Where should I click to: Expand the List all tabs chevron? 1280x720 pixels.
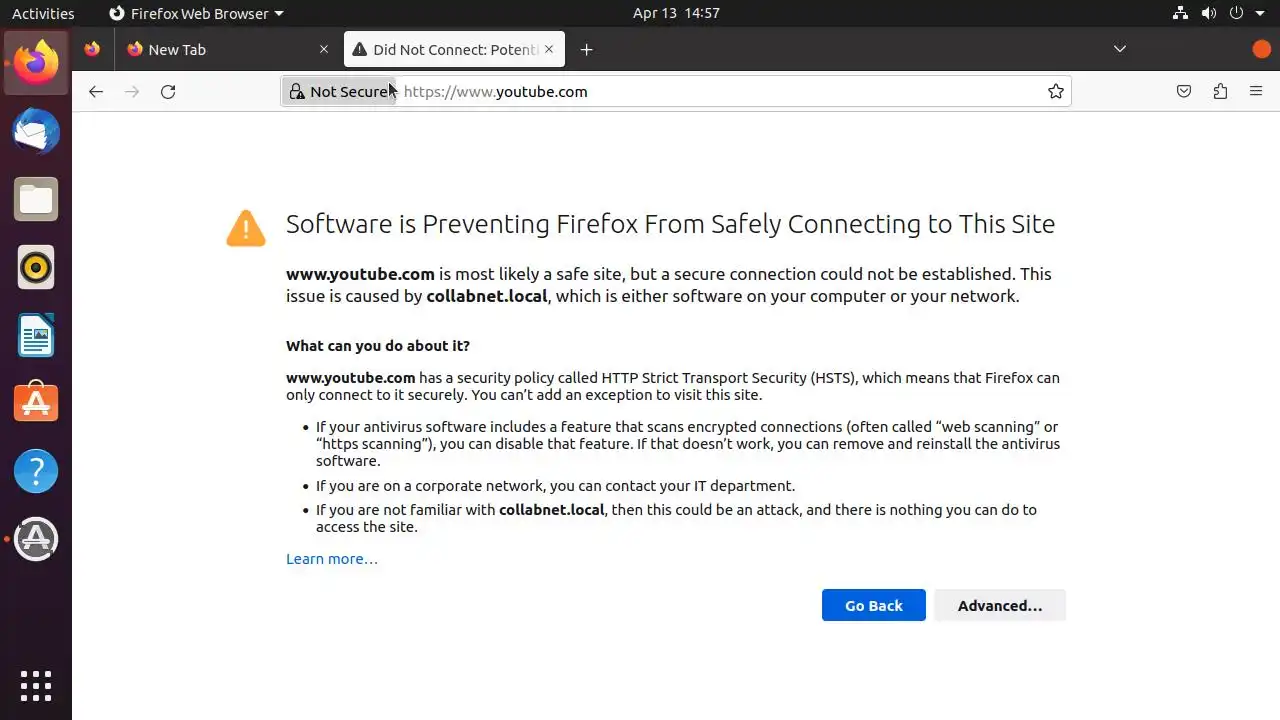(x=1120, y=49)
